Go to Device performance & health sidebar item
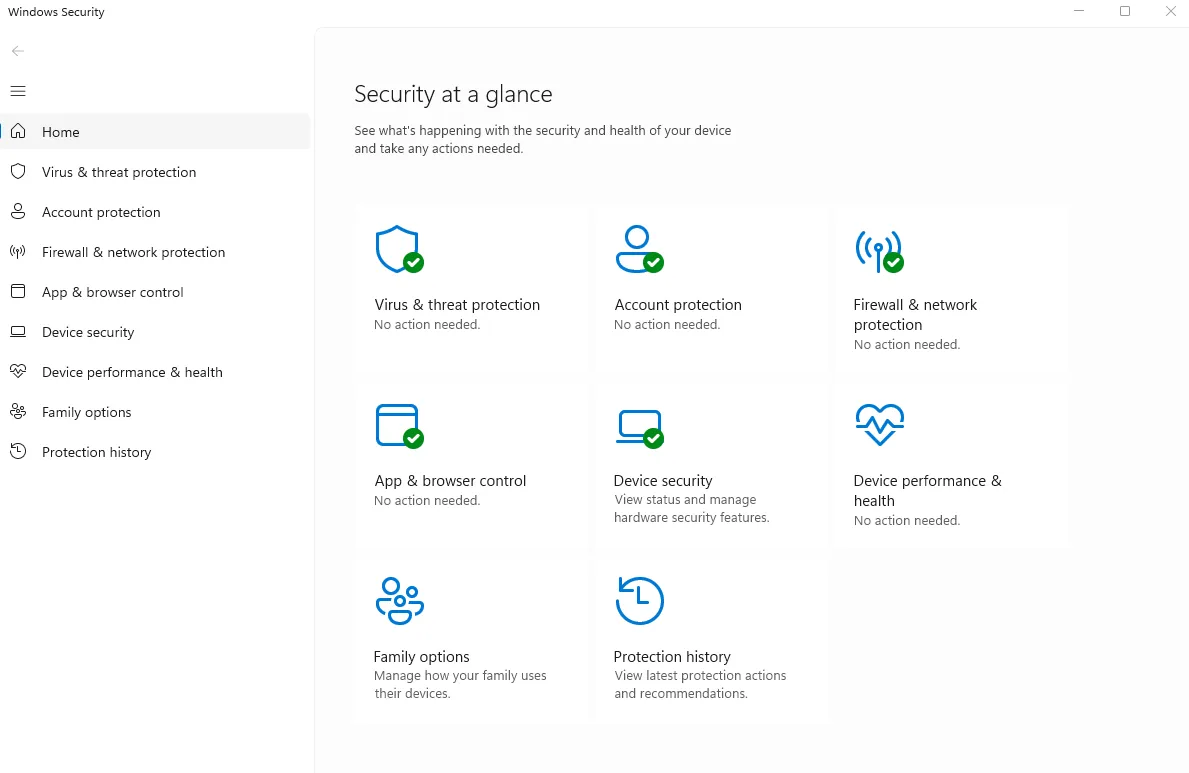 [x=155, y=372]
